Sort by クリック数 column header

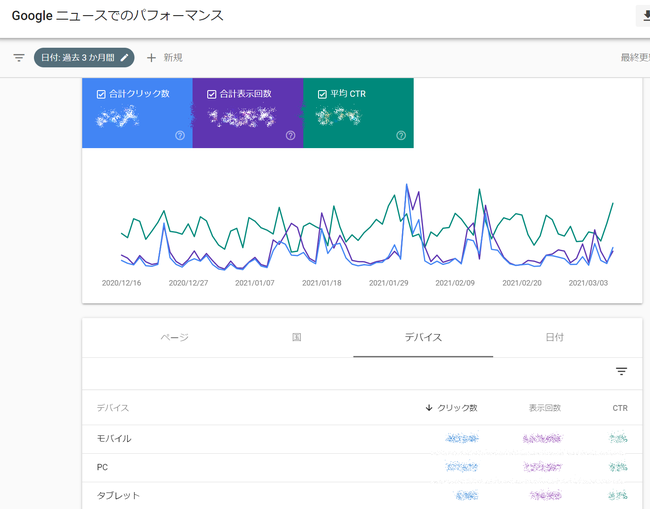[x=457, y=408]
